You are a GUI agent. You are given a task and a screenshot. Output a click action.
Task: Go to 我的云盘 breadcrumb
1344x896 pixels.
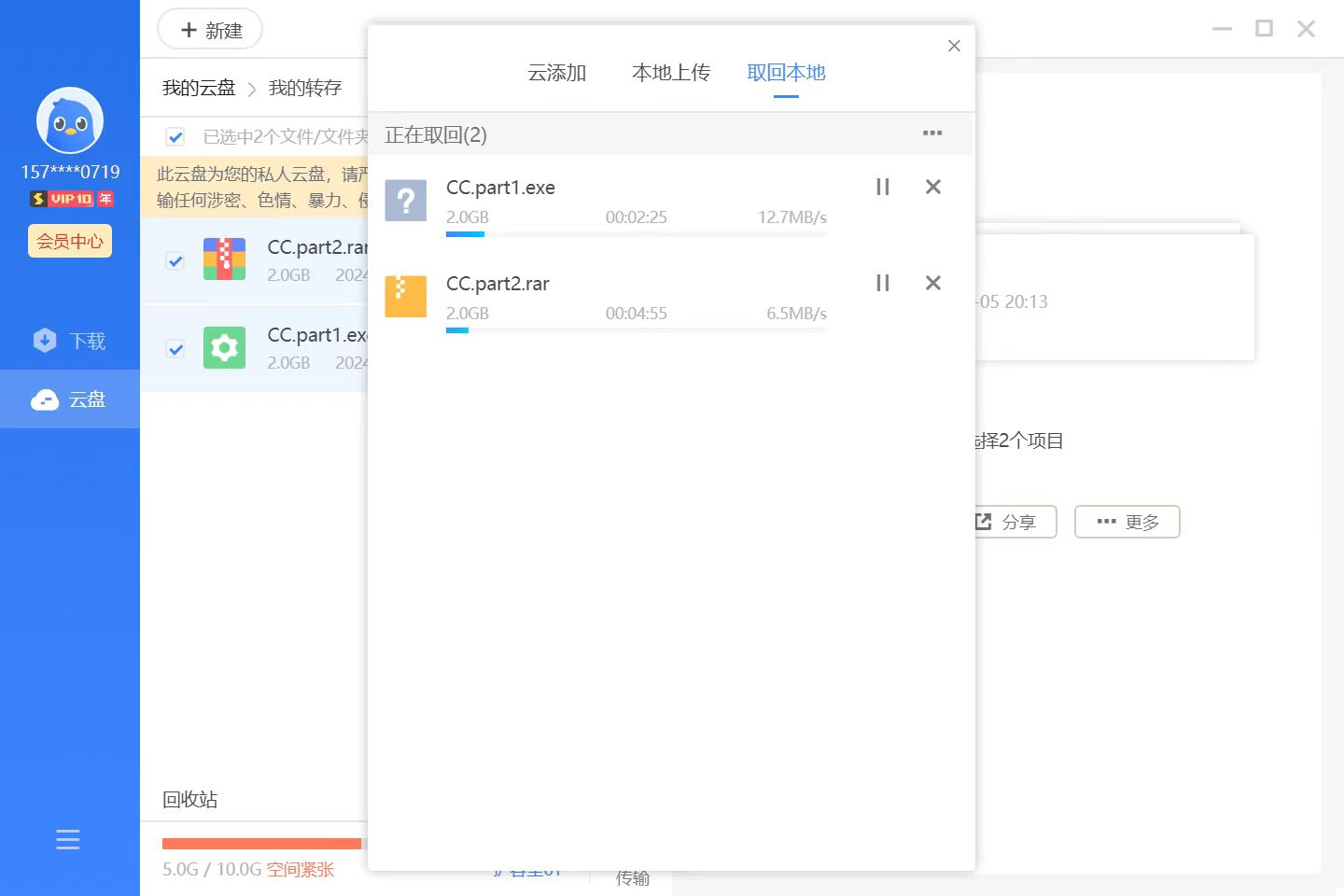199,88
